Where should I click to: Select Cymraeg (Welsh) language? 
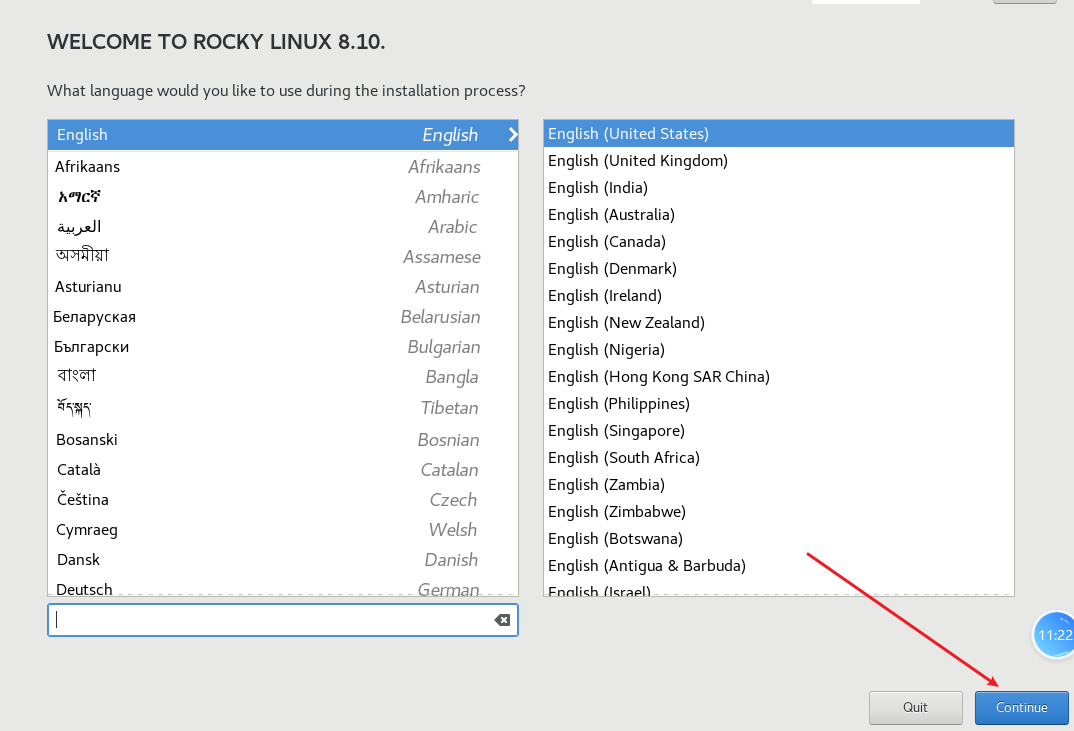click(x=283, y=530)
